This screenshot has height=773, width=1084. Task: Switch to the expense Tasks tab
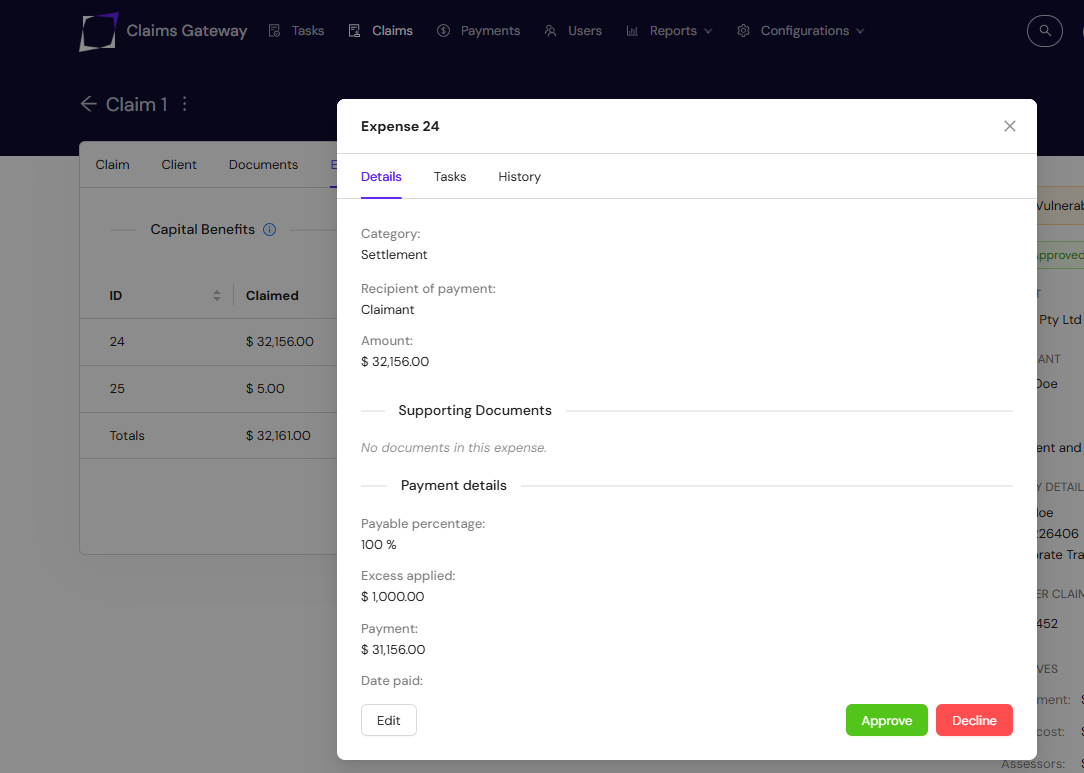(x=450, y=177)
